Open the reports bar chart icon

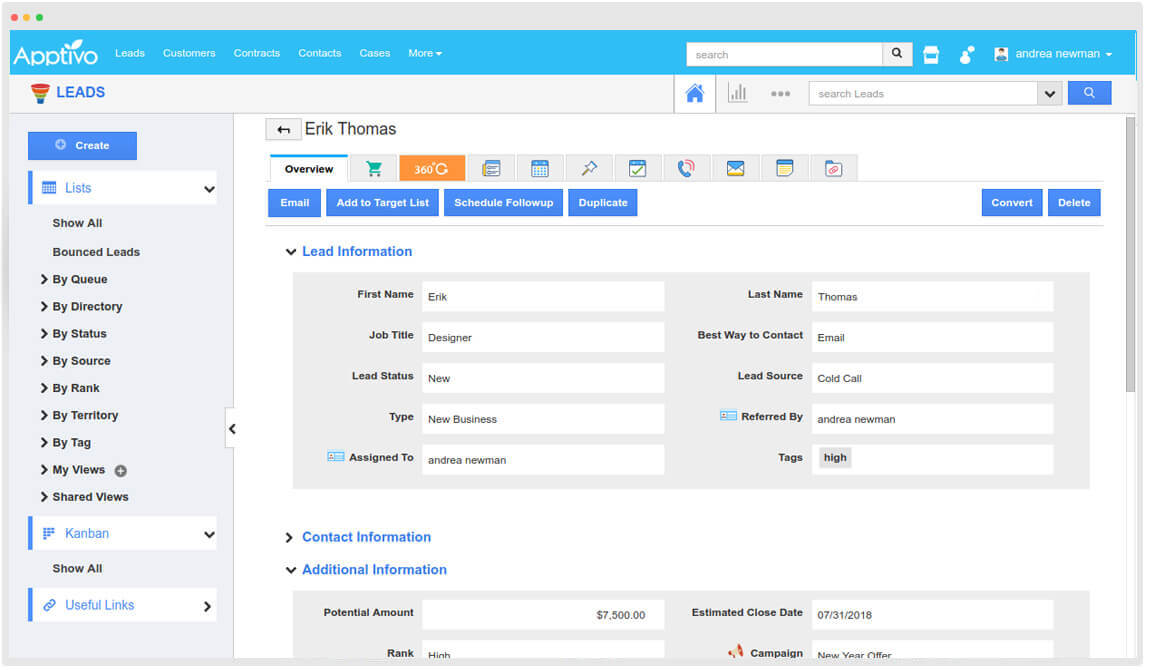[738, 93]
